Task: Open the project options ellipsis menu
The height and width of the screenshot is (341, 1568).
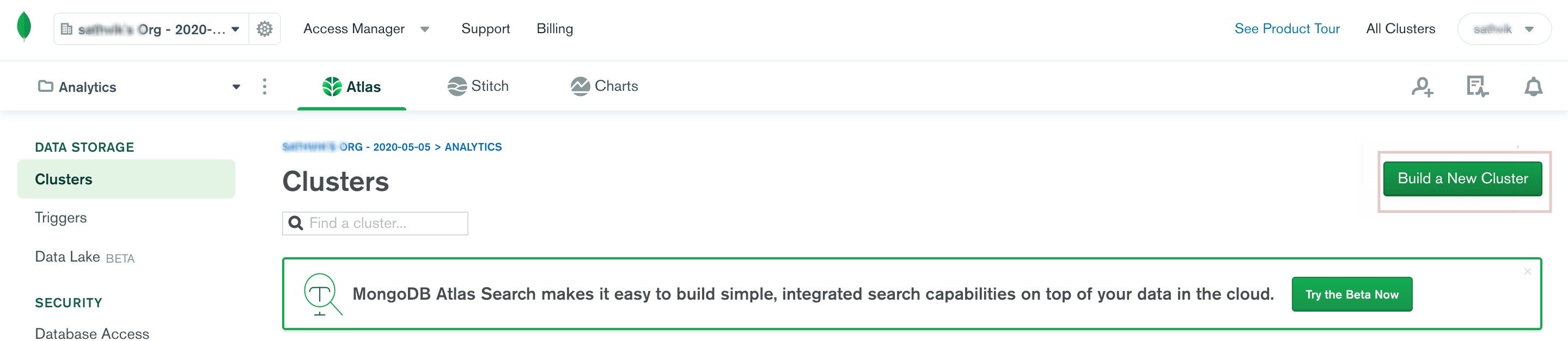Action: pos(264,86)
